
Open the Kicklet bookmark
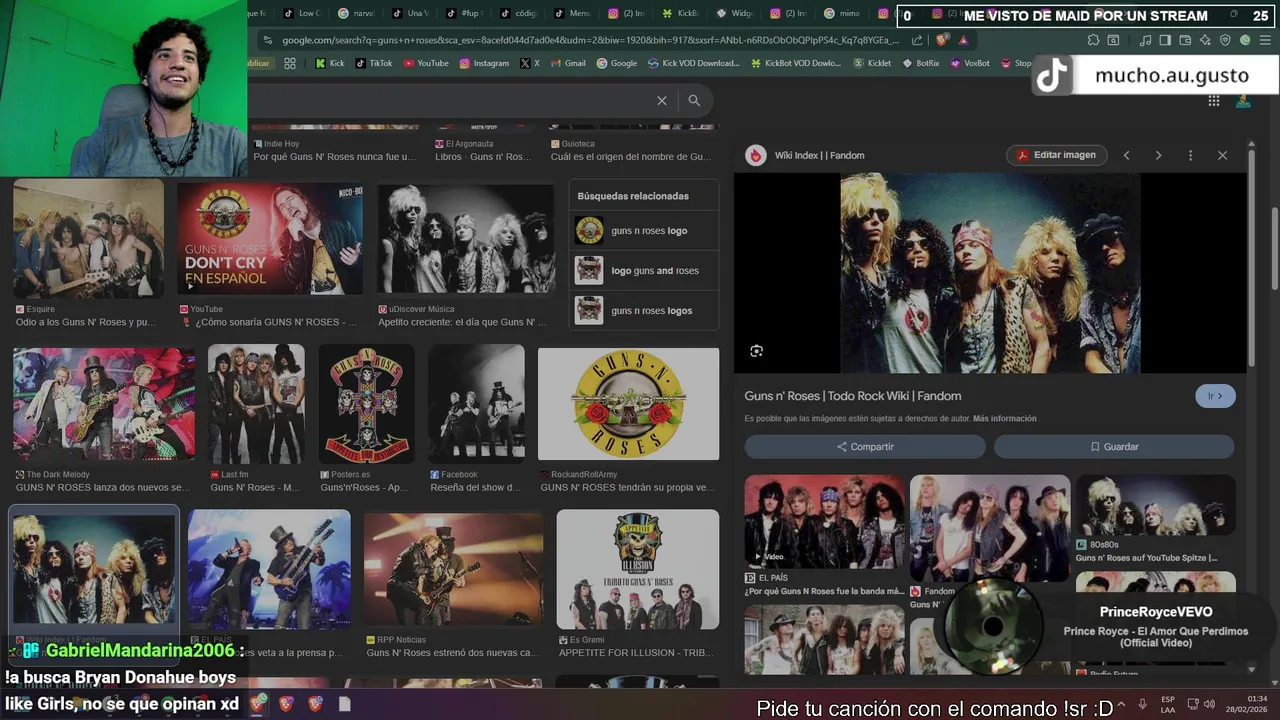(872, 63)
